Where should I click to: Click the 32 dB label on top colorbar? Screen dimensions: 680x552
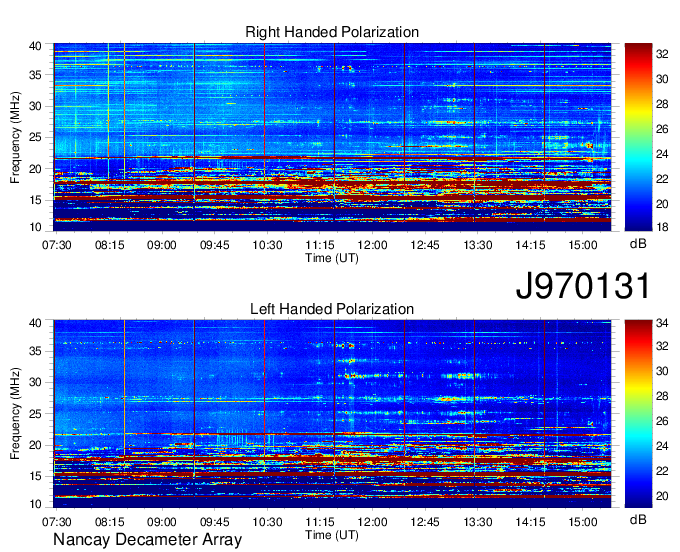[662, 54]
